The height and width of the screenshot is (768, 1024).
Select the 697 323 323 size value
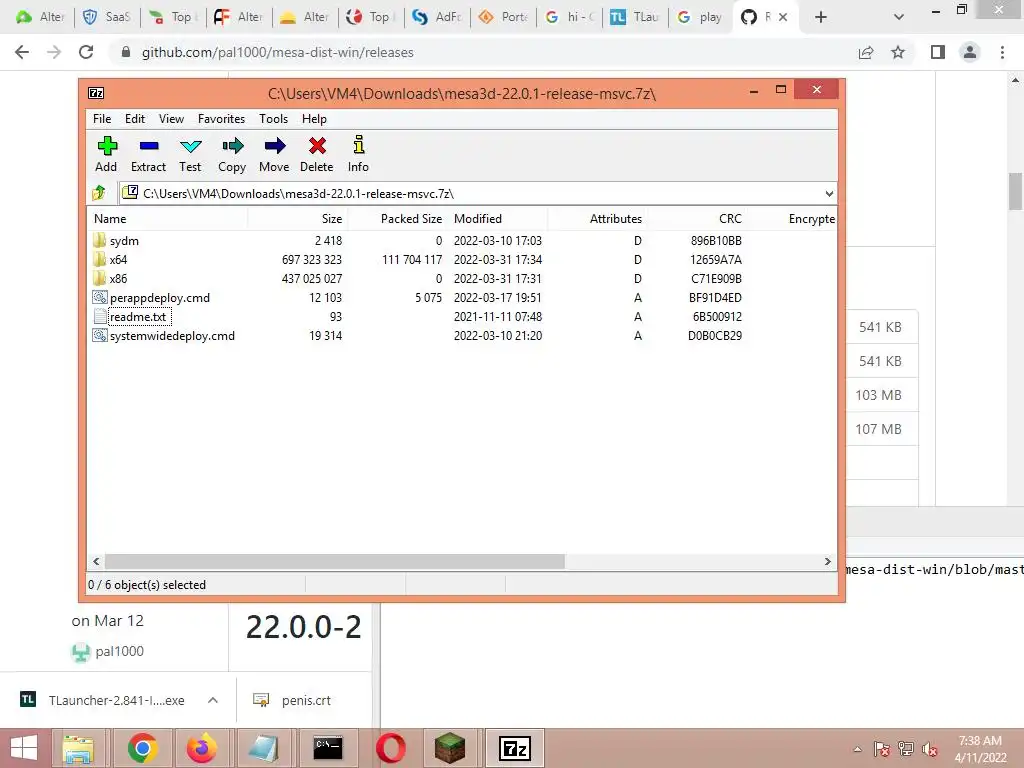312,259
